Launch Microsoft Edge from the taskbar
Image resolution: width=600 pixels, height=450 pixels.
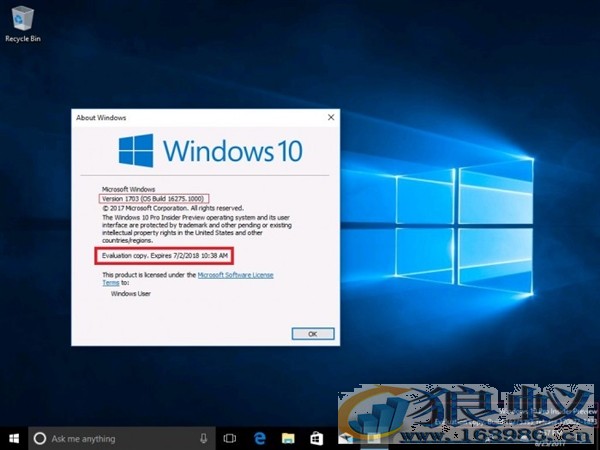[259, 439]
